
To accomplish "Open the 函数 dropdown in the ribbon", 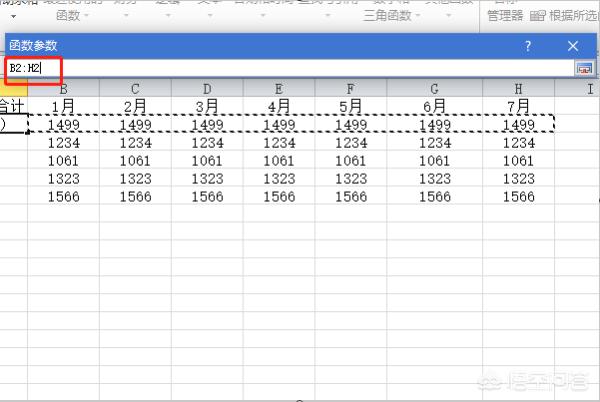I will pyautogui.click(x=72, y=16).
